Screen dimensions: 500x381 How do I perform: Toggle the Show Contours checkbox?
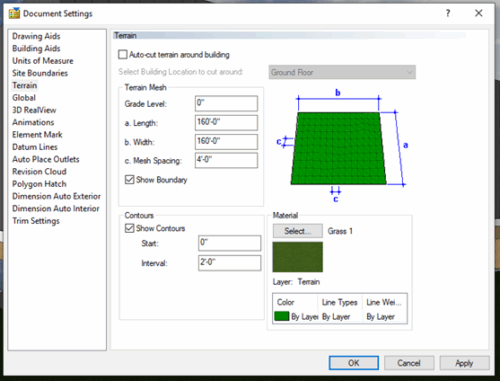pos(129,228)
